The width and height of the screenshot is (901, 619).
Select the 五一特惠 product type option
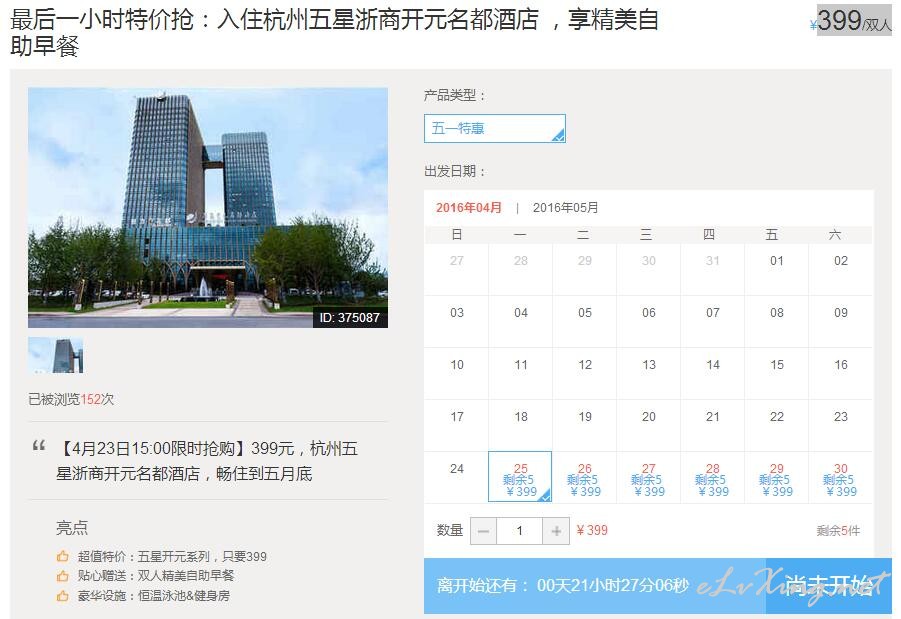point(495,128)
